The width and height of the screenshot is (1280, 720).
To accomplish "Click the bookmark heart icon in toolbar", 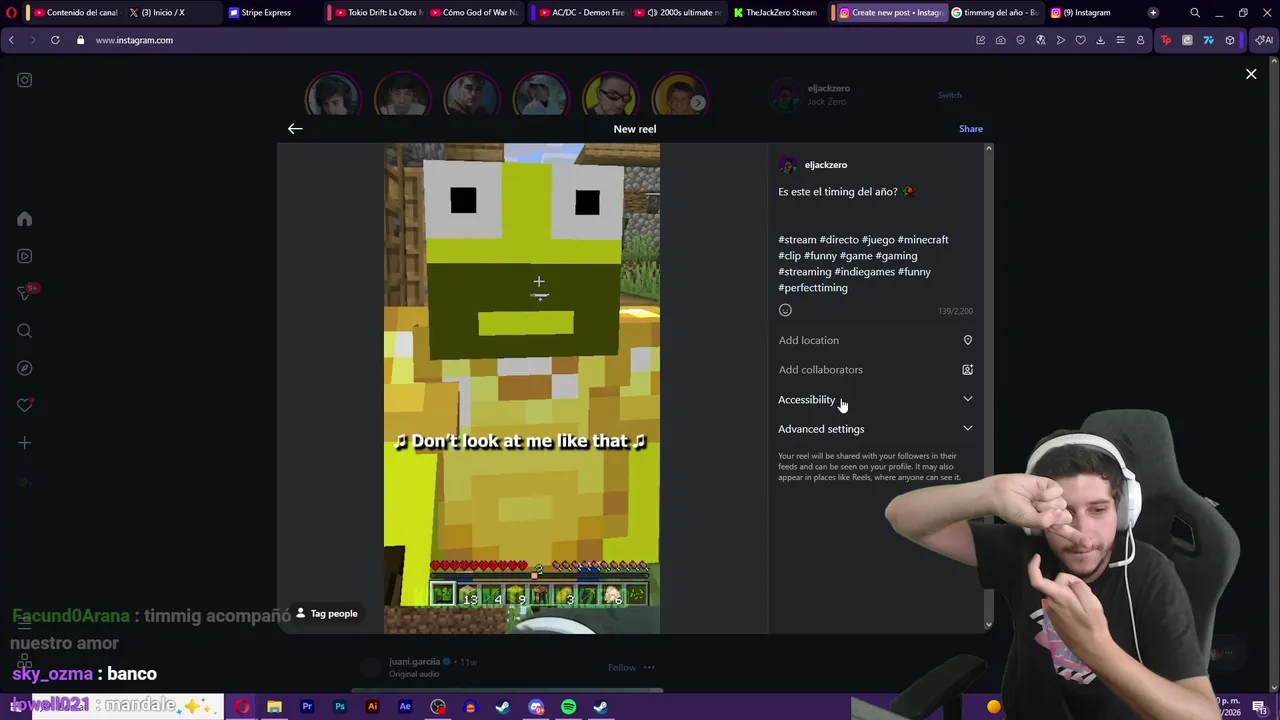I will (1080, 40).
